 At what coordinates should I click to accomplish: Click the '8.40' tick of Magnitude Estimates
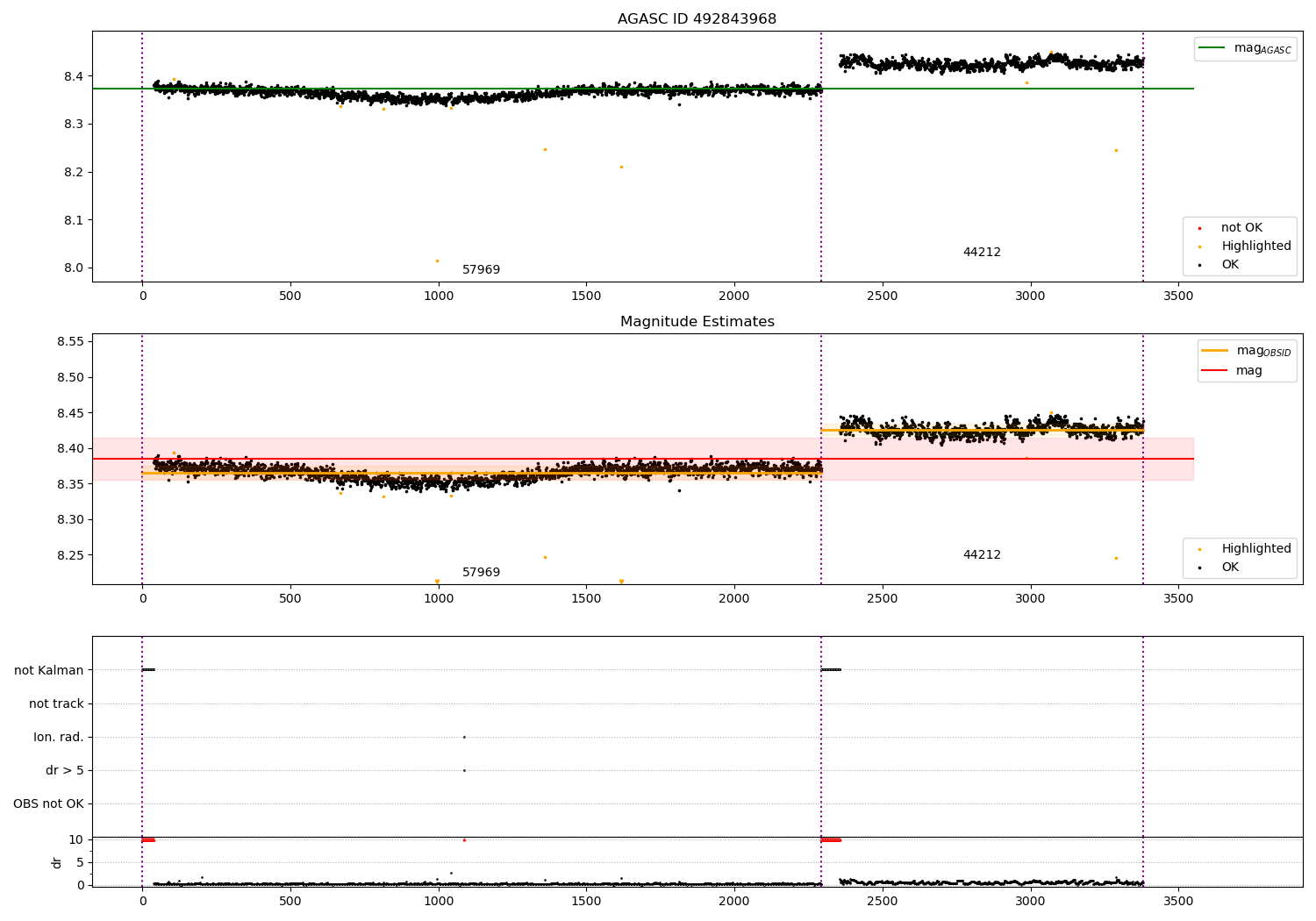pyautogui.click(x=70, y=448)
